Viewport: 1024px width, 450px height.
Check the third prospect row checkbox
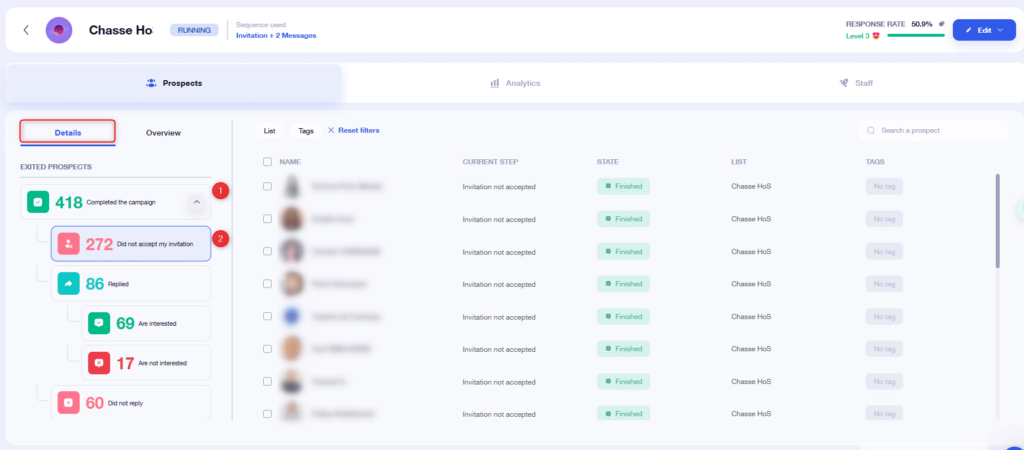coord(267,251)
